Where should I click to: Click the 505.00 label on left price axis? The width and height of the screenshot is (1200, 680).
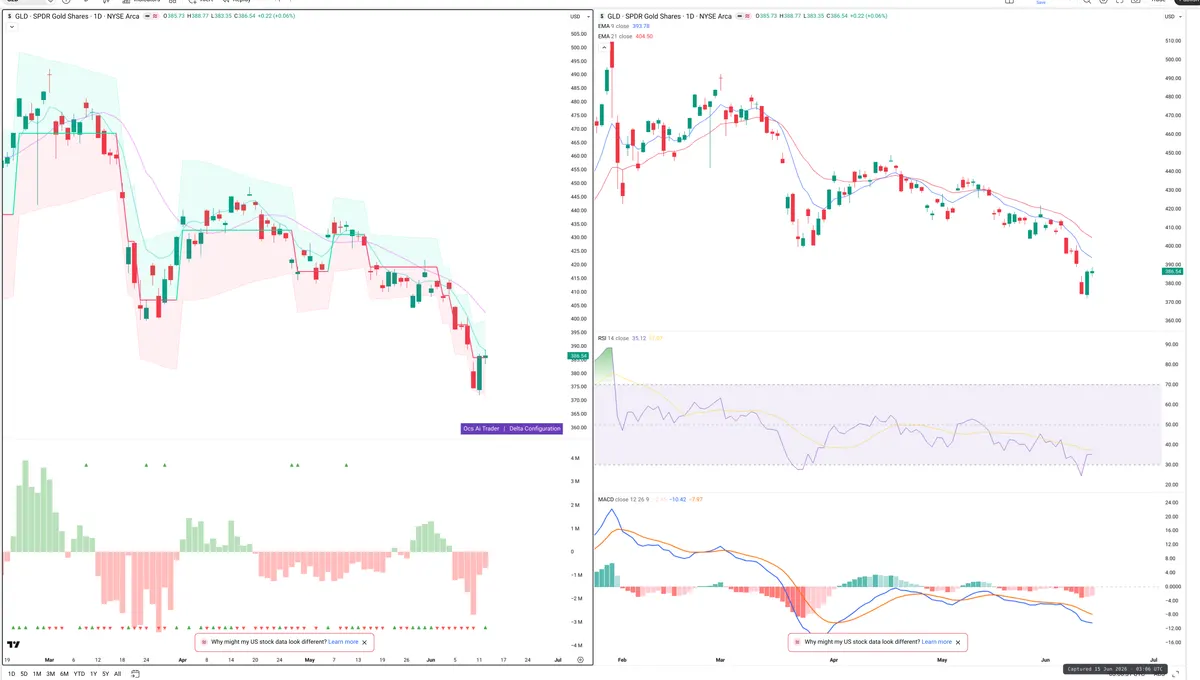[x=577, y=34]
